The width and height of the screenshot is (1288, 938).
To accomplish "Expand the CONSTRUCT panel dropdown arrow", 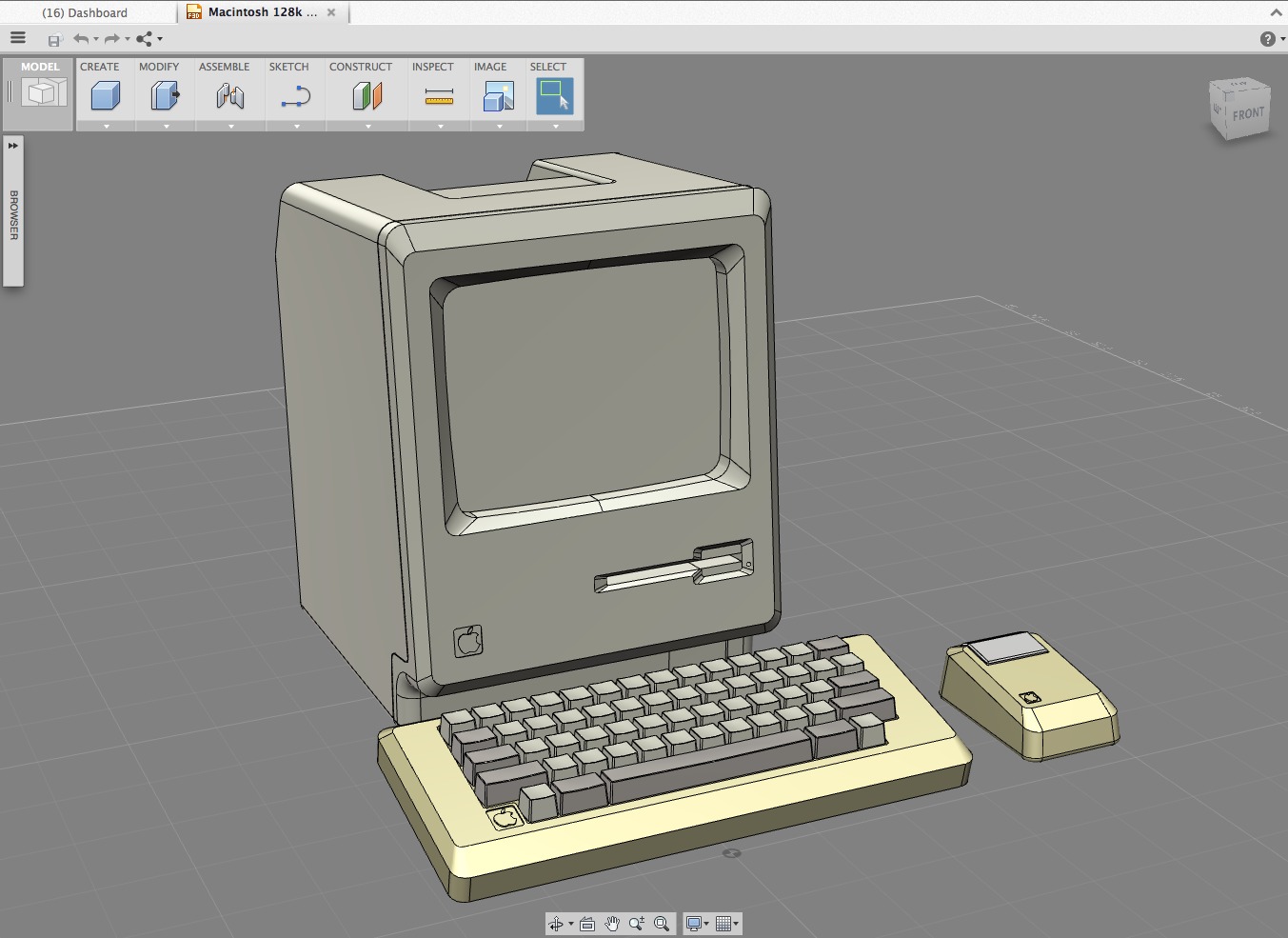I will pyautogui.click(x=367, y=125).
